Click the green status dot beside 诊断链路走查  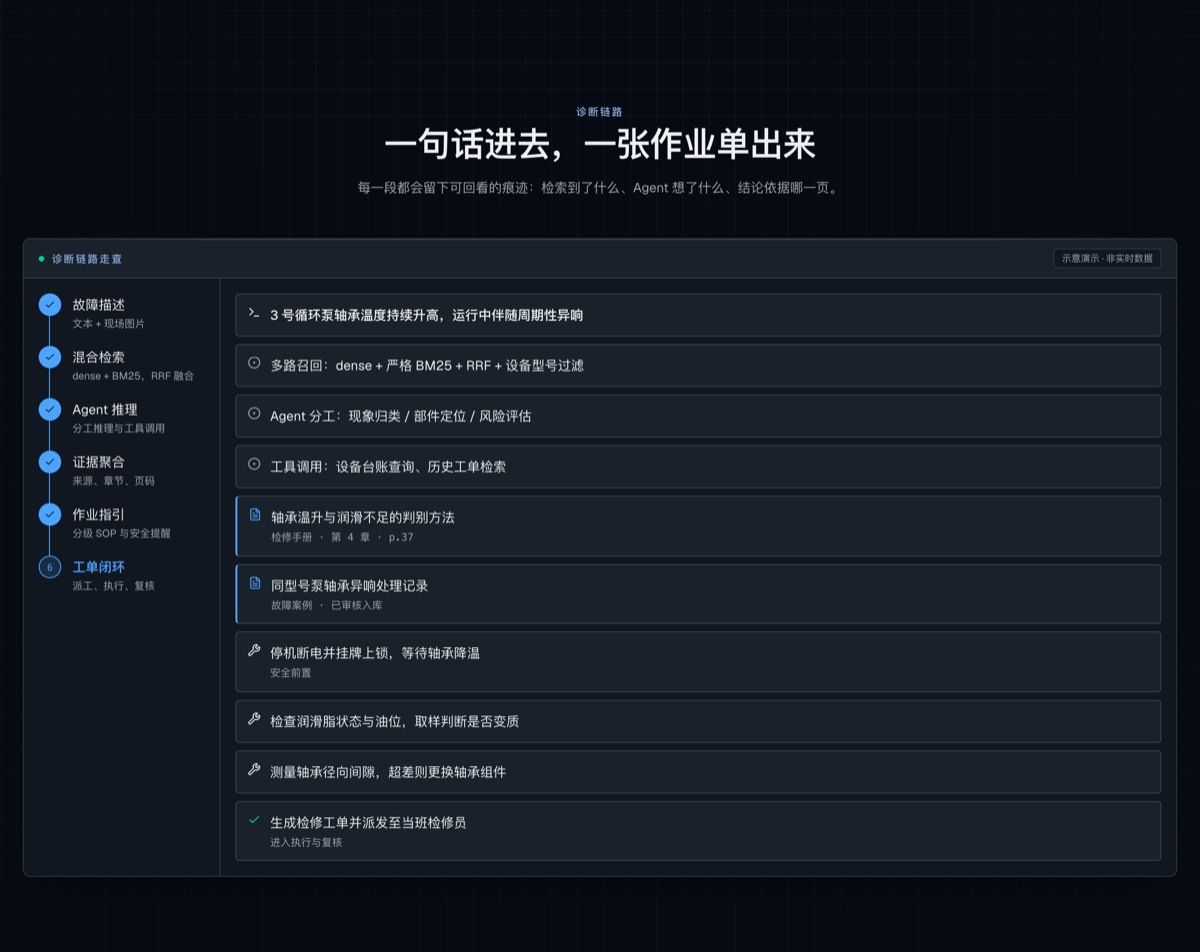41,259
